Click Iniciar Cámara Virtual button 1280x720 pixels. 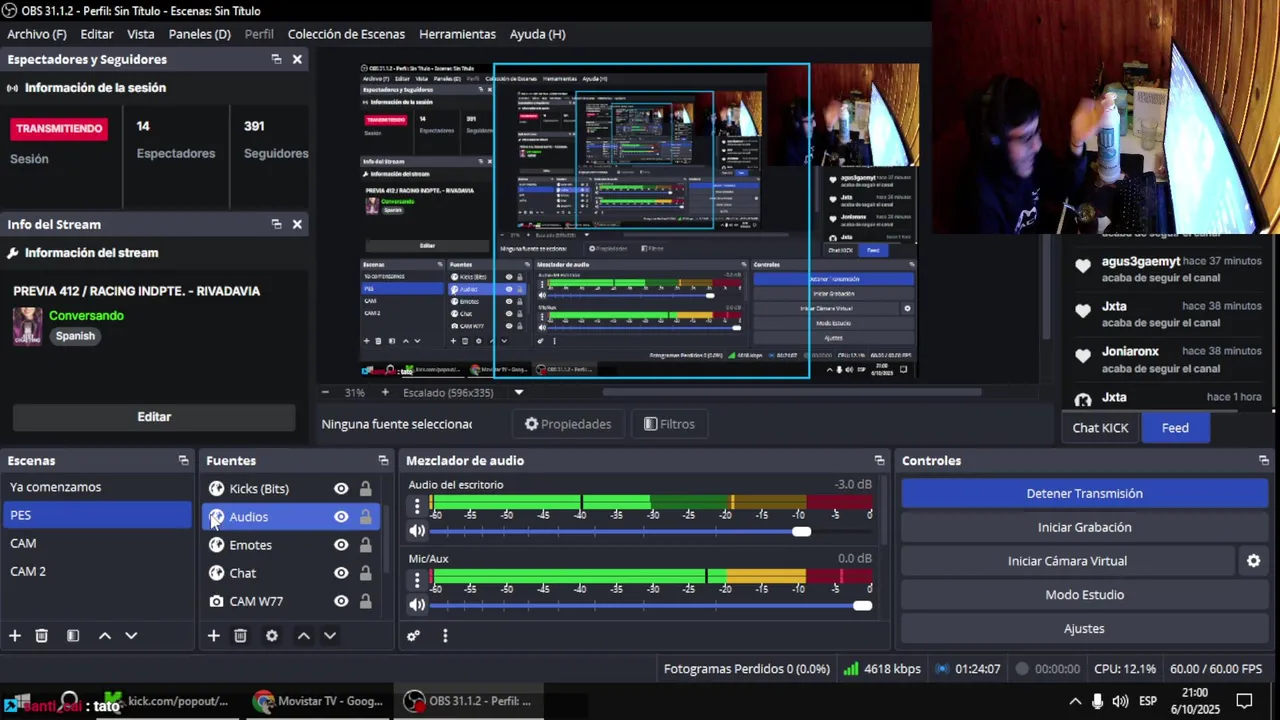pyautogui.click(x=1067, y=561)
